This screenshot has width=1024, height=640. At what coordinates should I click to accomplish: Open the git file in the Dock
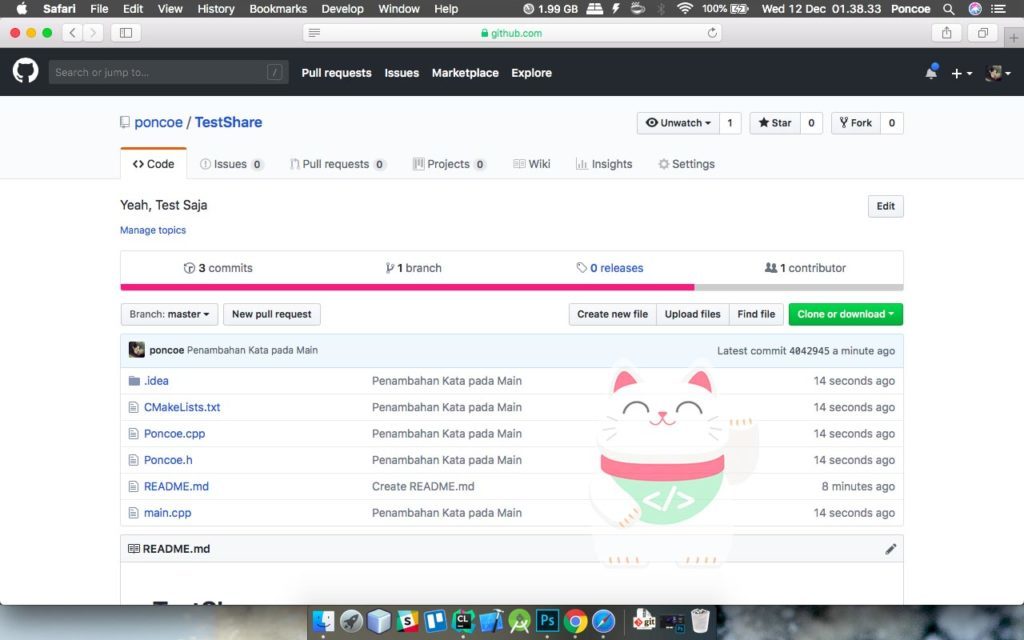click(643, 620)
